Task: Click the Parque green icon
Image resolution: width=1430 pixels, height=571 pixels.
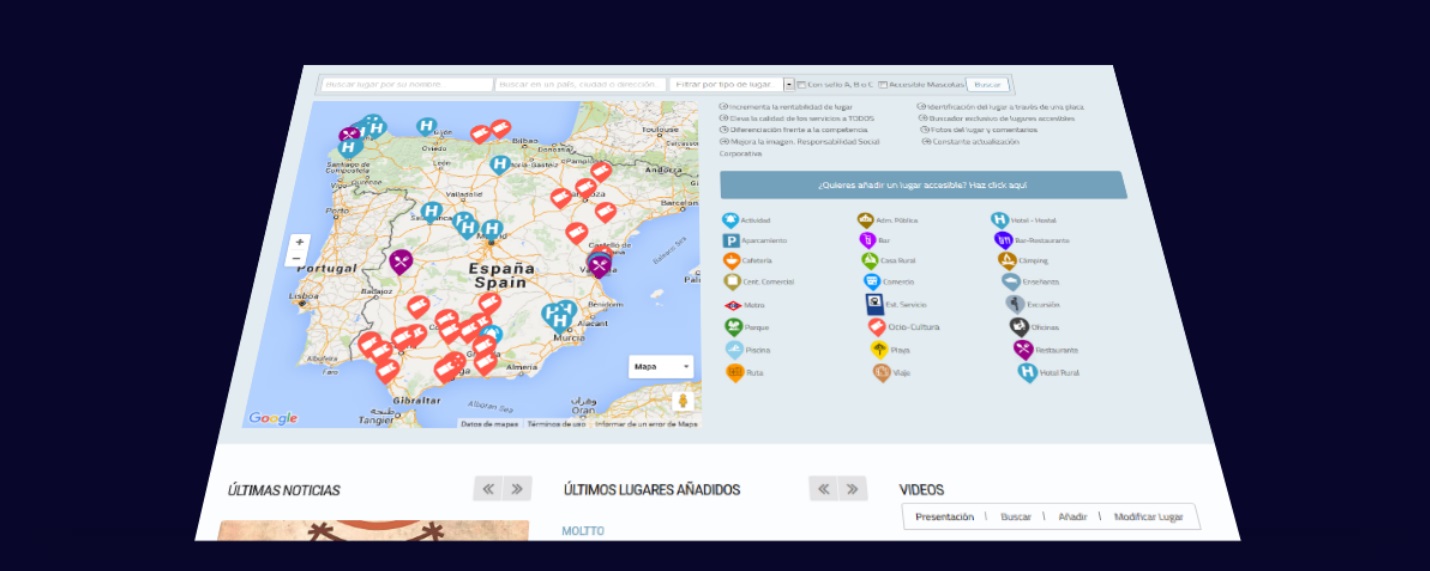Action: pyautogui.click(x=733, y=326)
